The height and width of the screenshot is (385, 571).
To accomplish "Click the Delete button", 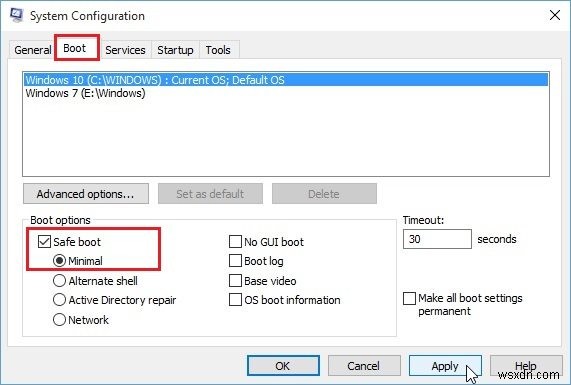I will click(x=324, y=194).
